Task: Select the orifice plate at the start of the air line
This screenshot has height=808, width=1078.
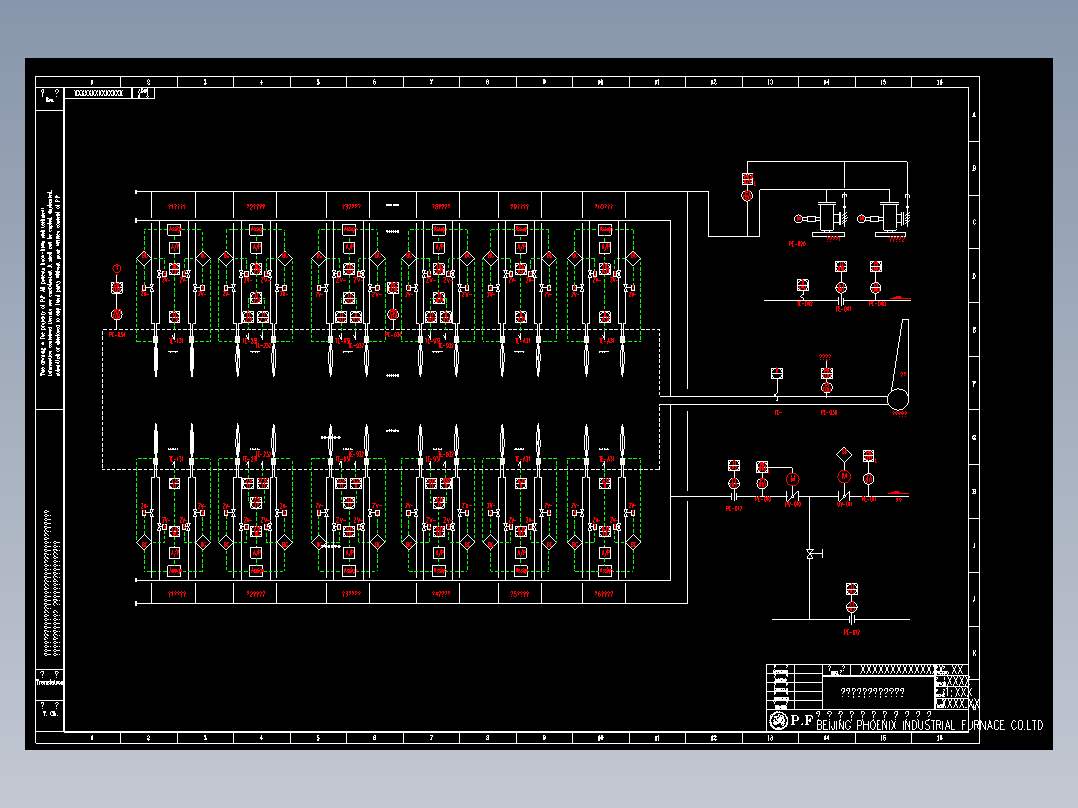Action: tap(734, 495)
